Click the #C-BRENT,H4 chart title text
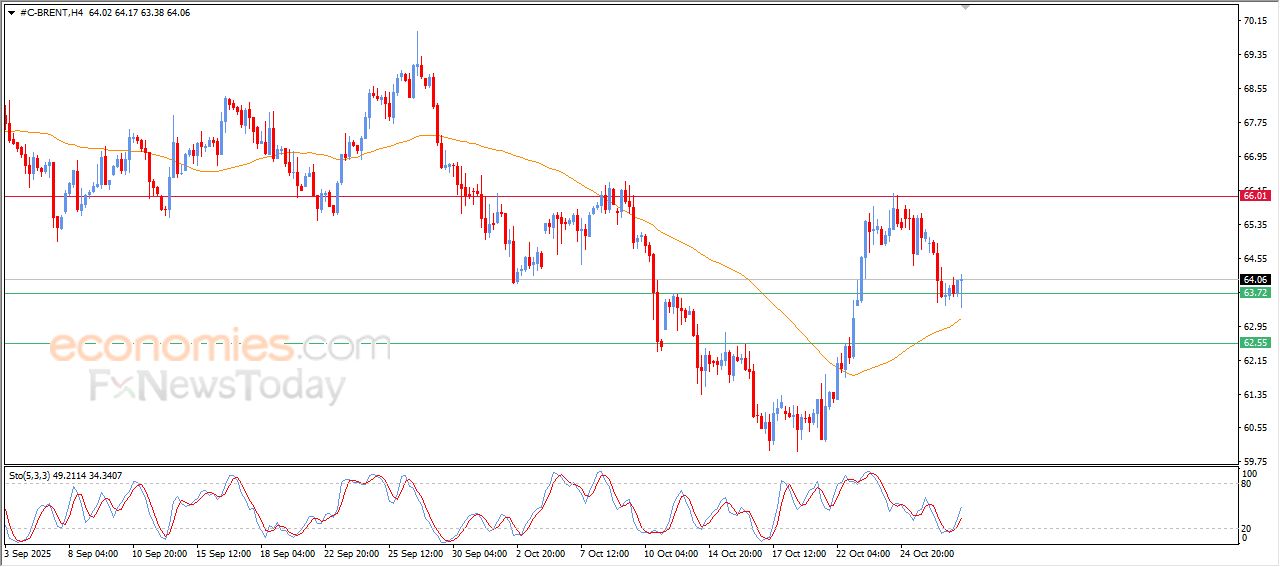The image size is (1280, 567). (52, 13)
